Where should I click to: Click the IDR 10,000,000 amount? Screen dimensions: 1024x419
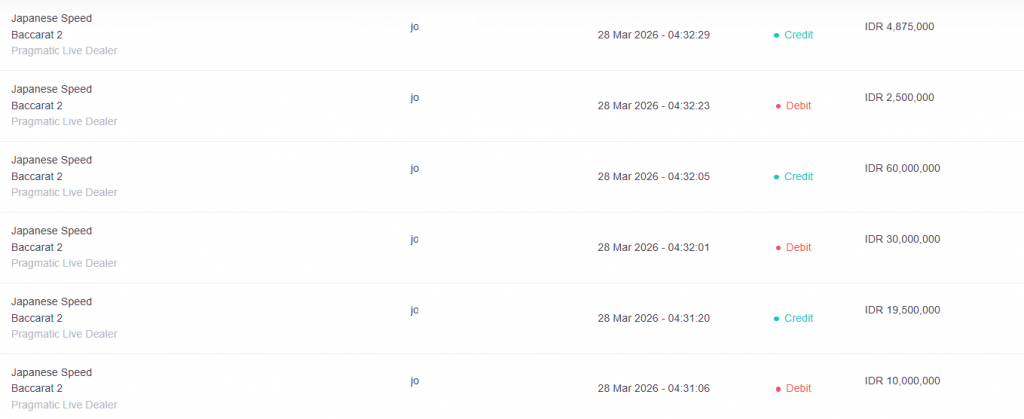[x=902, y=381]
